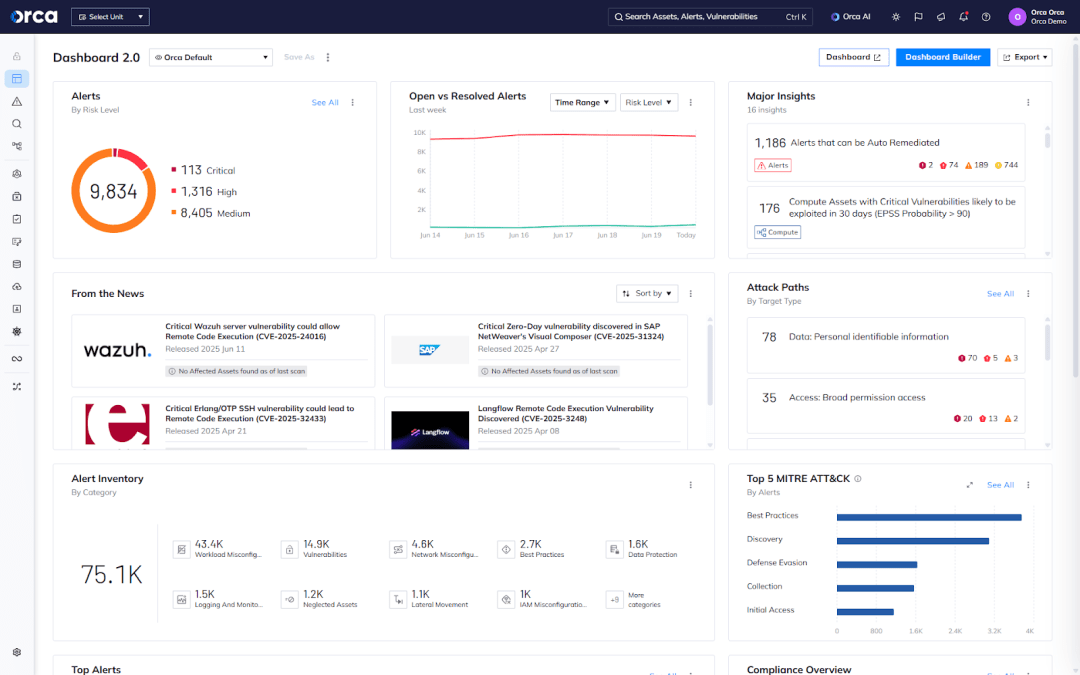Click the Compute tag in Major Insights
The height and width of the screenshot is (675, 1080).
tap(778, 232)
